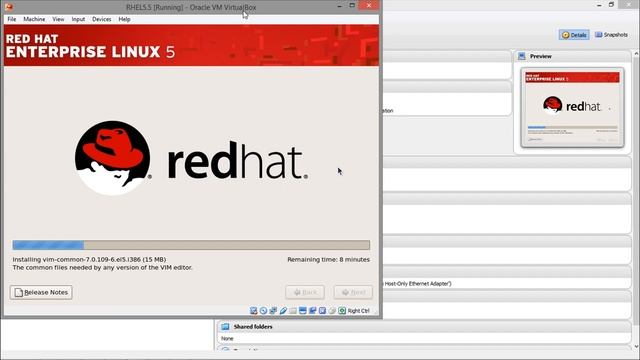
Task: Click 'Installing vim-common-7.0.109-6.el5.i386 (15 MB)' text
Action: tap(89, 259)
